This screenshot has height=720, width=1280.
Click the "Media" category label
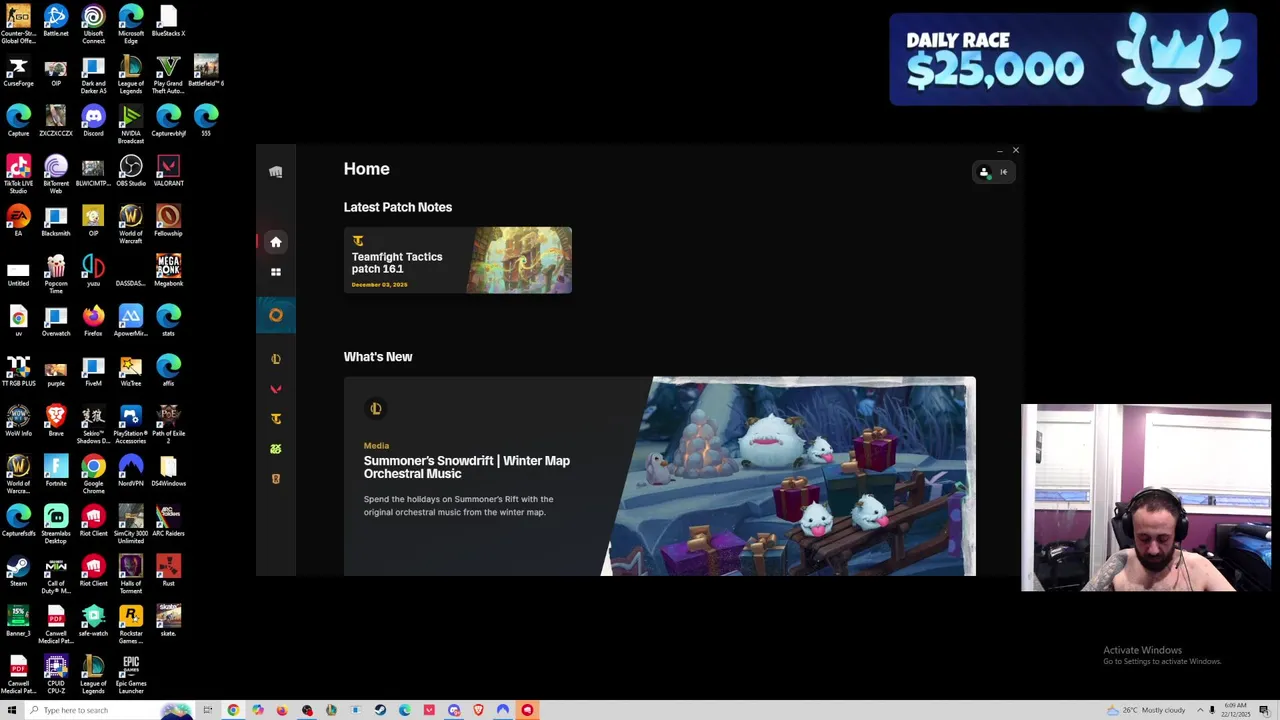coord(376,446)
